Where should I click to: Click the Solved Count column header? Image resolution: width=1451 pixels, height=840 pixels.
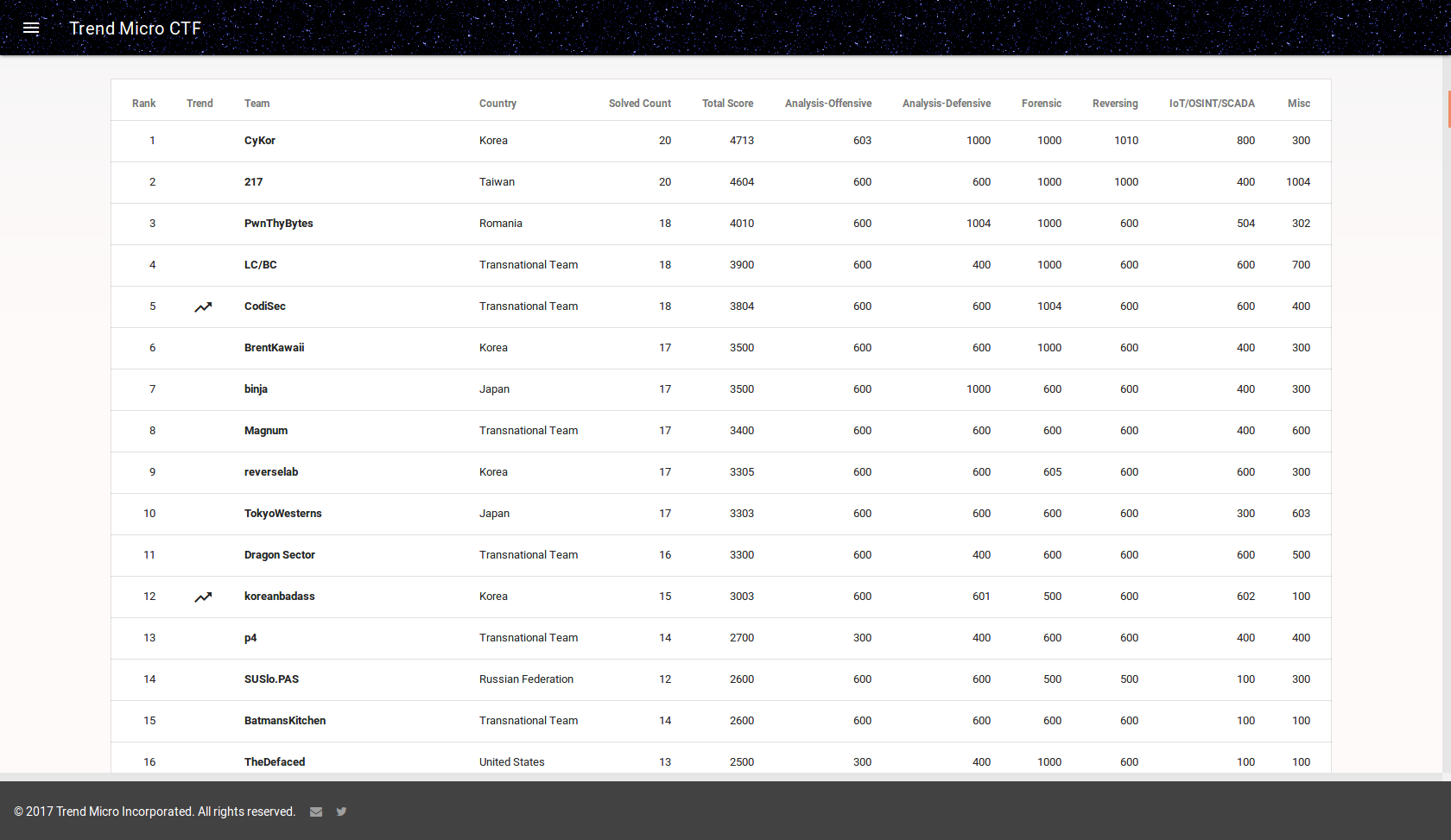(639, 104)
